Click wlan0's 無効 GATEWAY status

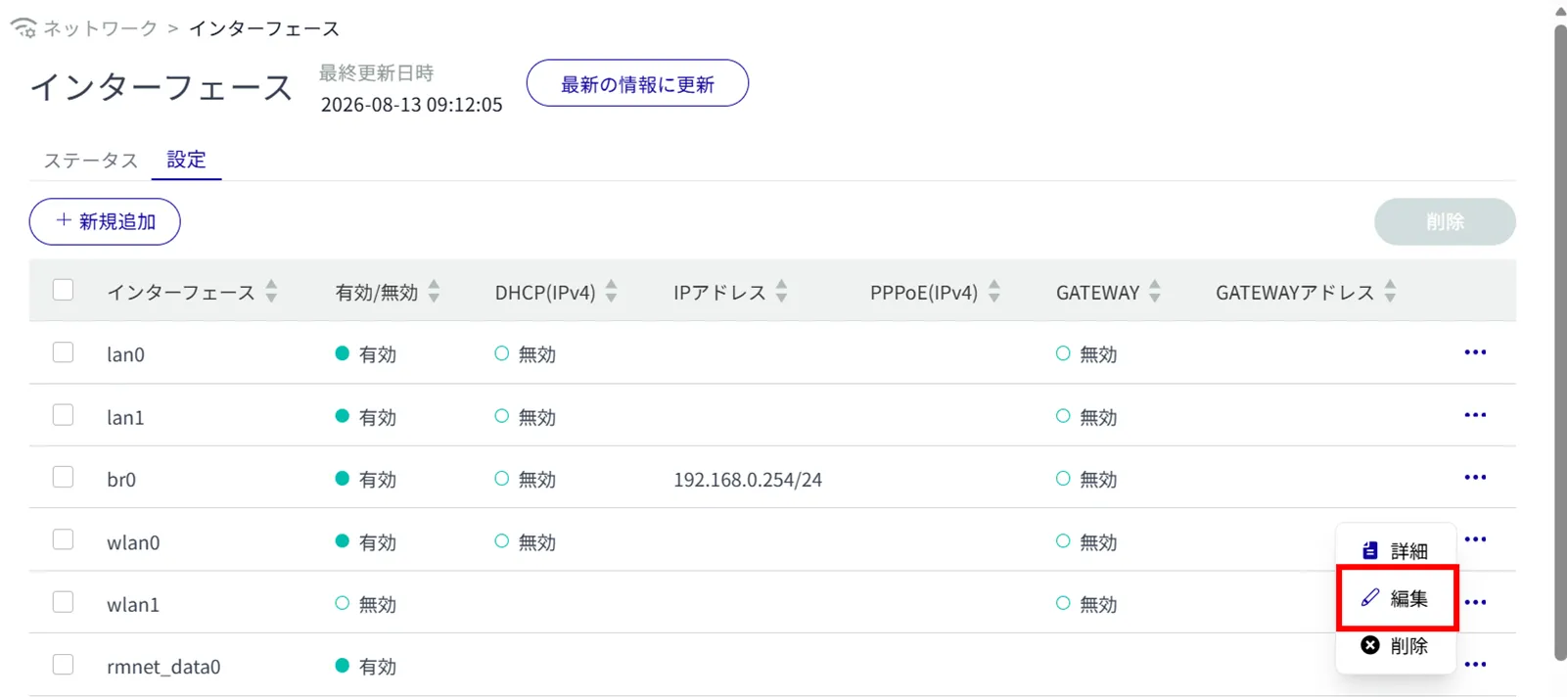pos(1086,541)
